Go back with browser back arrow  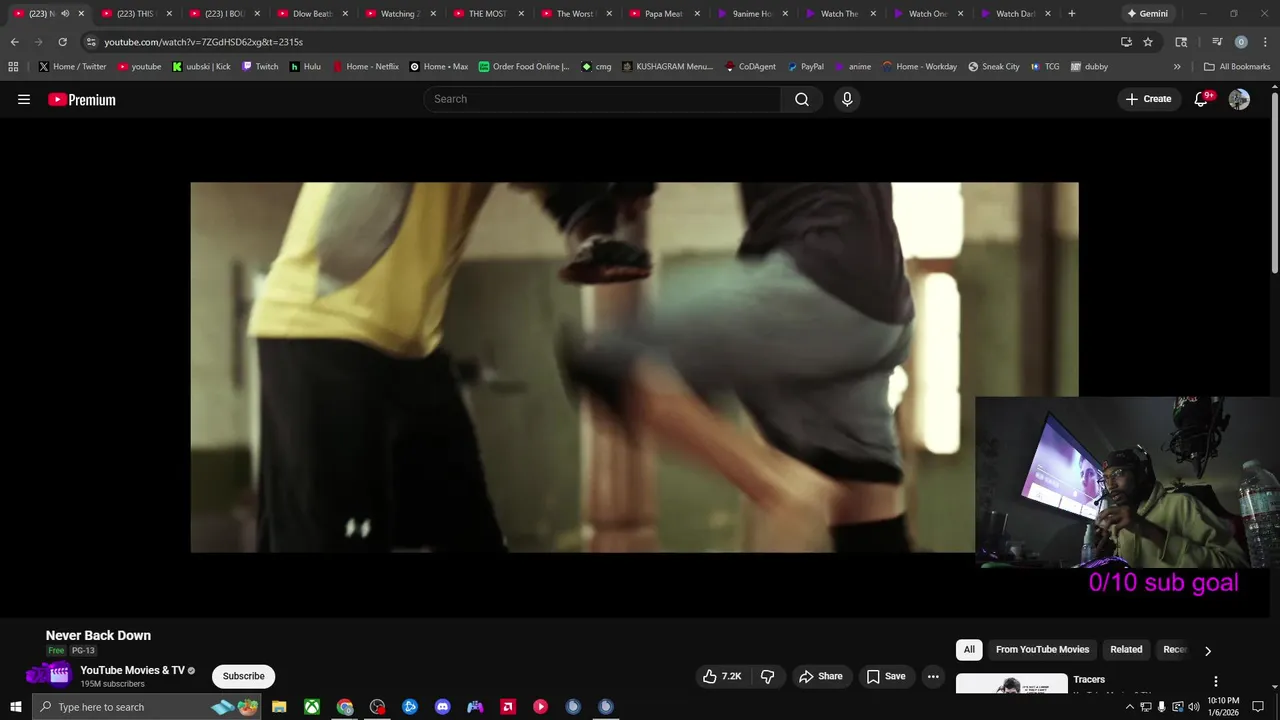point(14,42)
